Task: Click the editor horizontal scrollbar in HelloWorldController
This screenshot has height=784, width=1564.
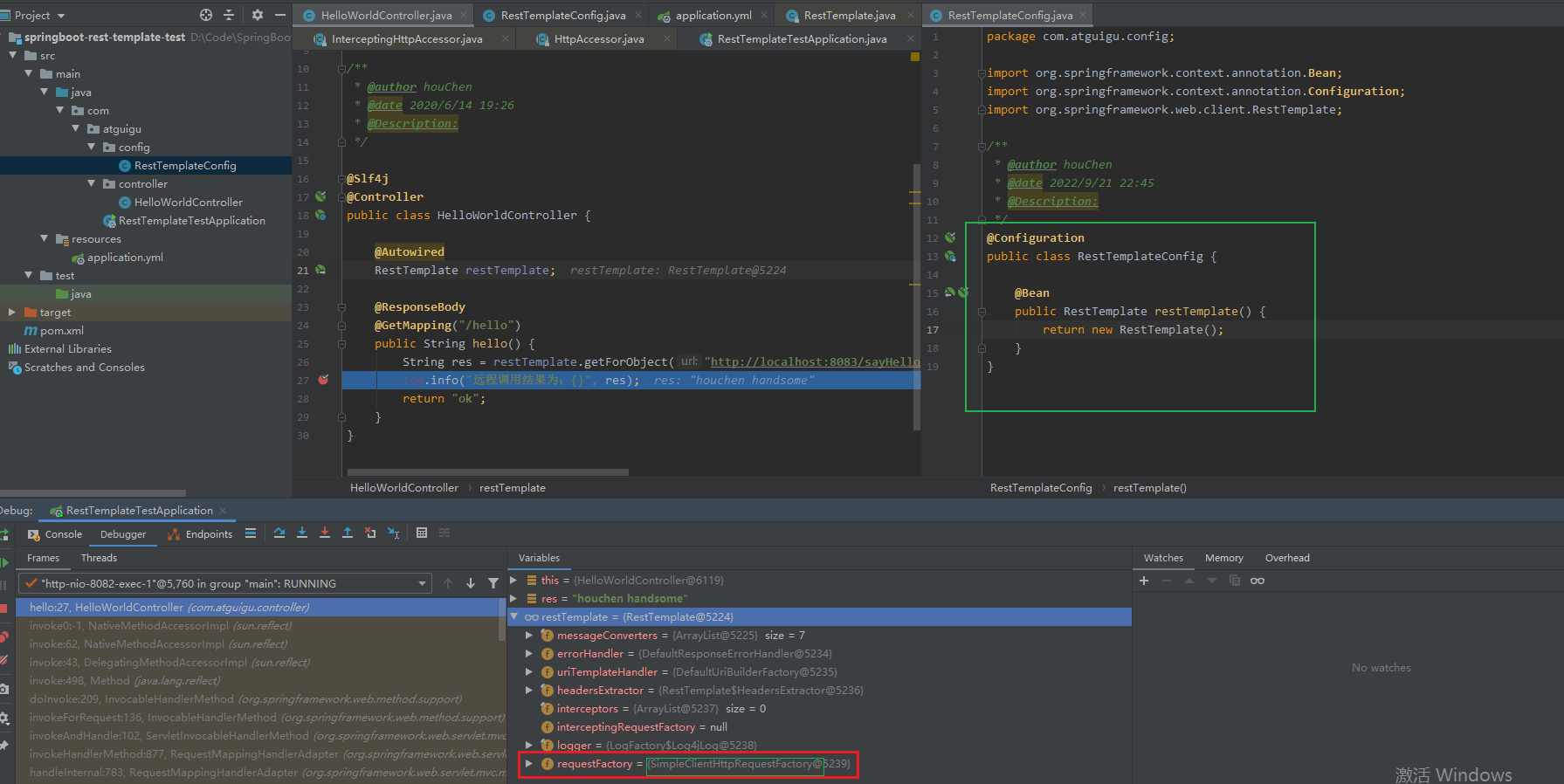Action: pyautogui.click(x=486, y=472)
